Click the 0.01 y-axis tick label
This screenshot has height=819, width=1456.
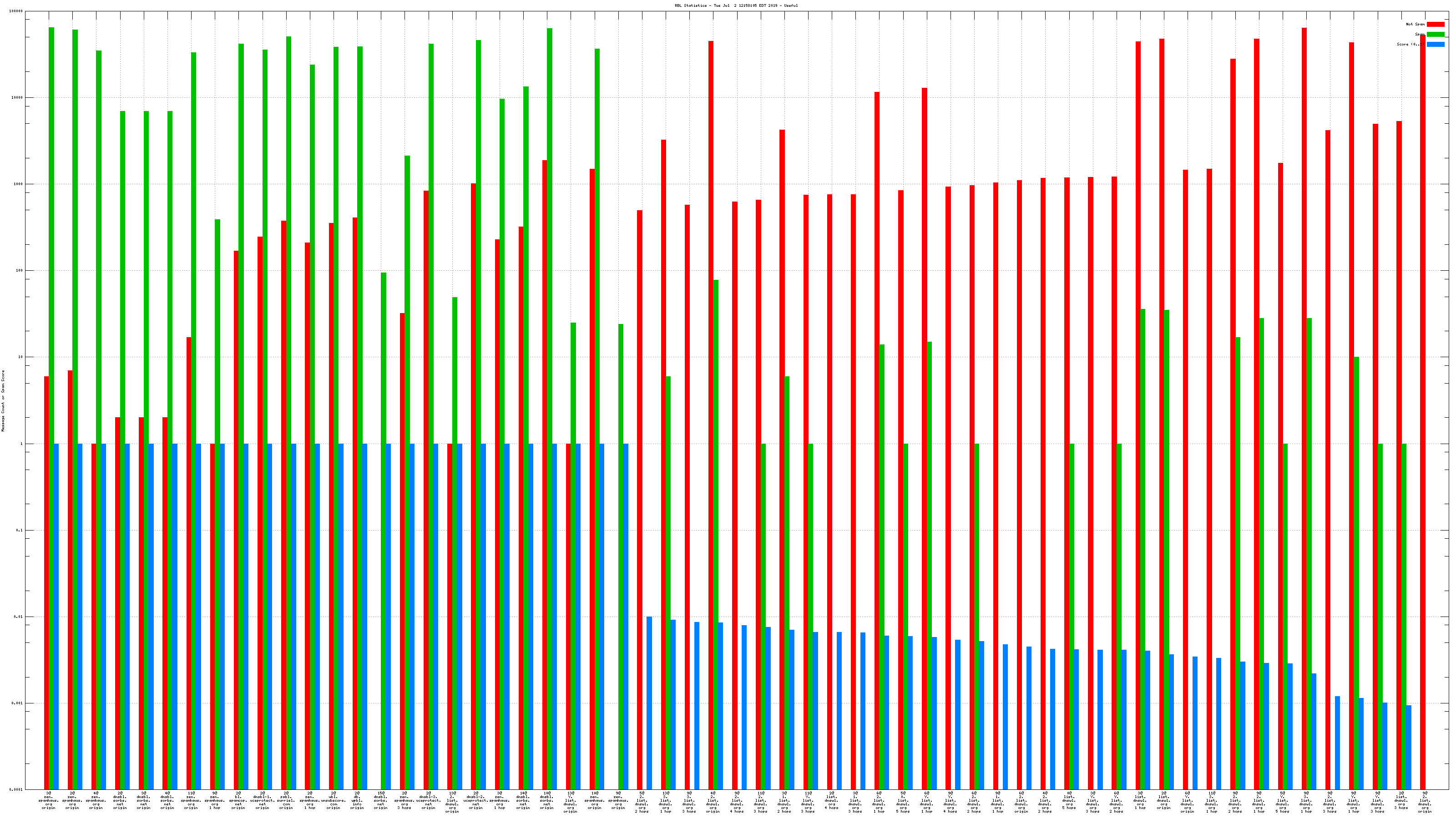click(x=18, y=617)
